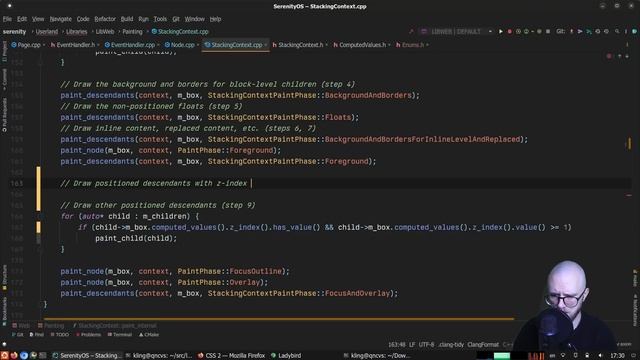
Task: Open the Tools menu
Action: coord(160,19)
